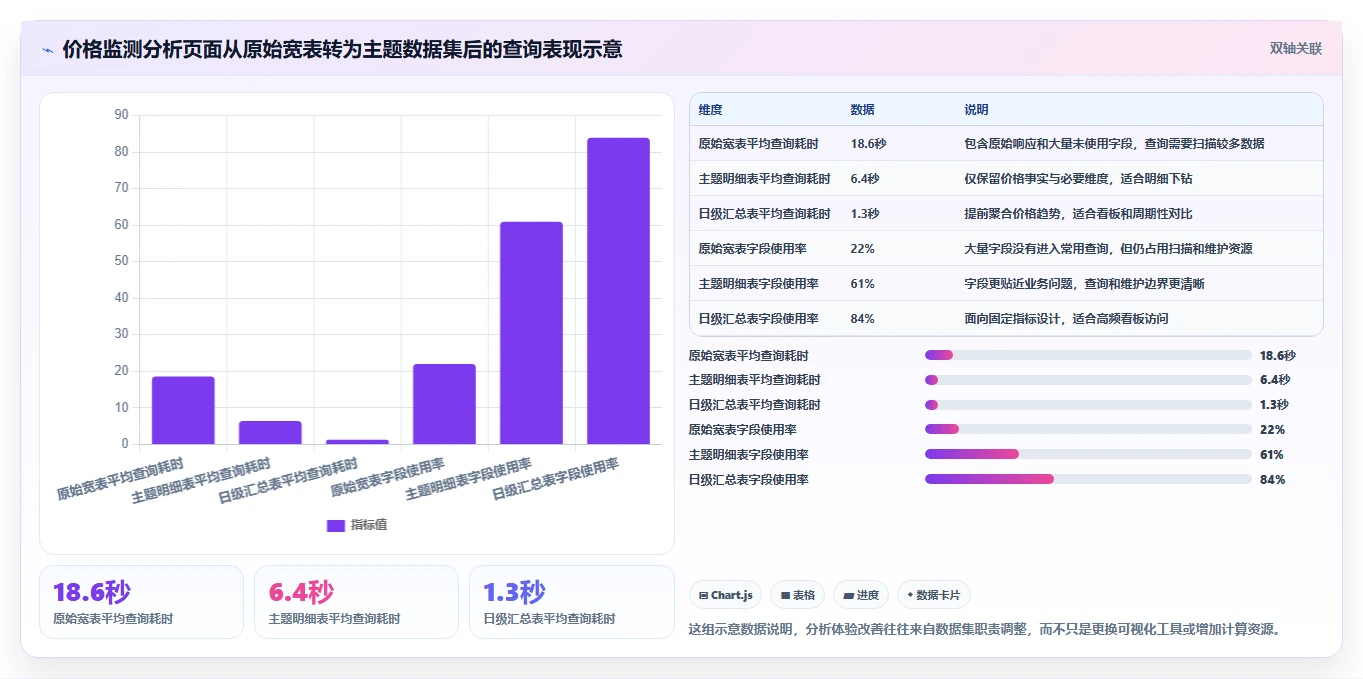Click the 原始宽表字段使用率 chart bar
This screenshot has width=1363, height=679.
tap(444, 404)
